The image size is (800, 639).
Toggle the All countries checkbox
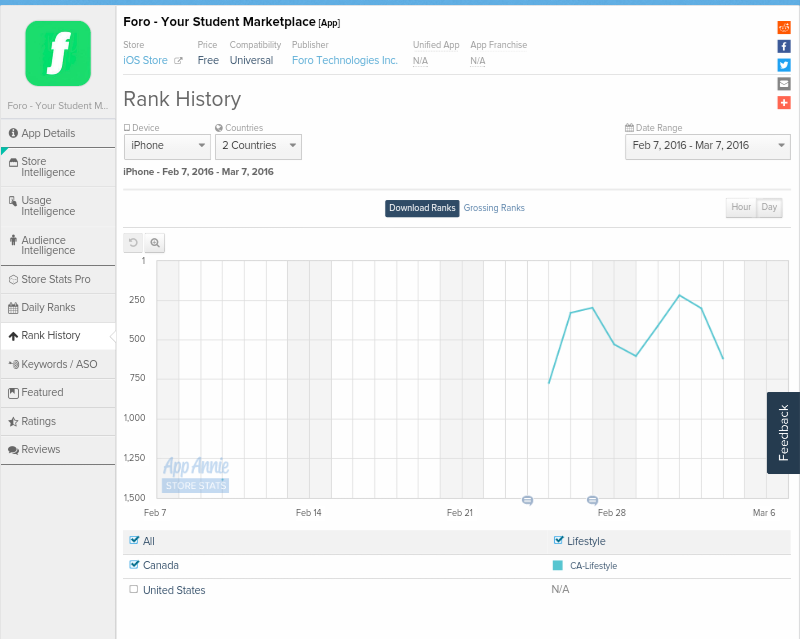point(134,540)
